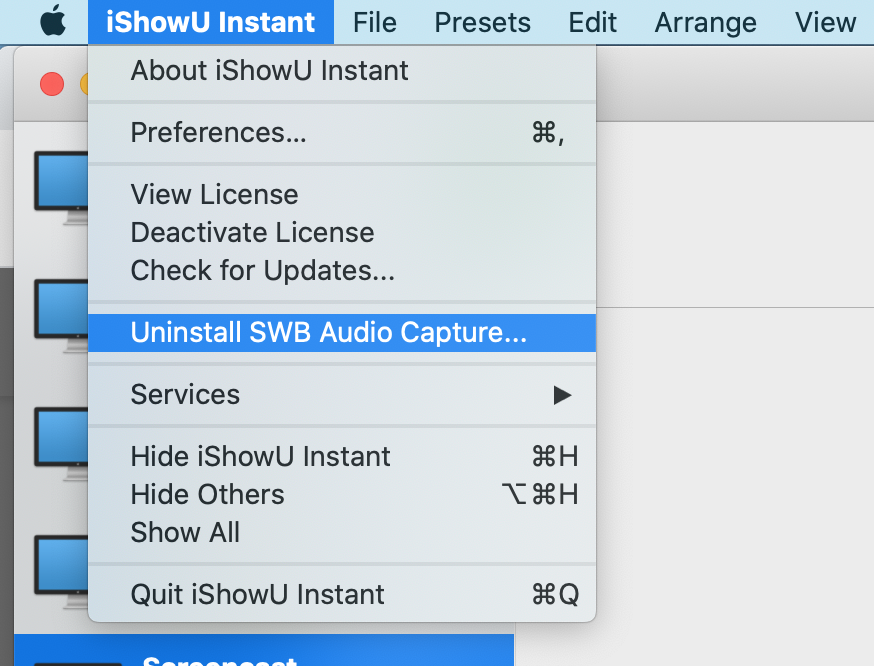Choose View License

click(x=214, y=195)
